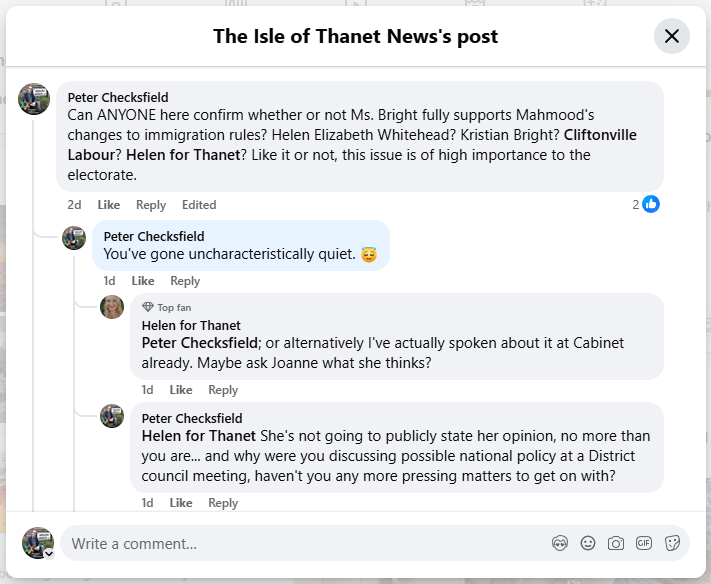Like Peter Checksfield's top-level comment
Image resolution: width=711 pixels, height=584 pixels.
[x=109, y=205]
